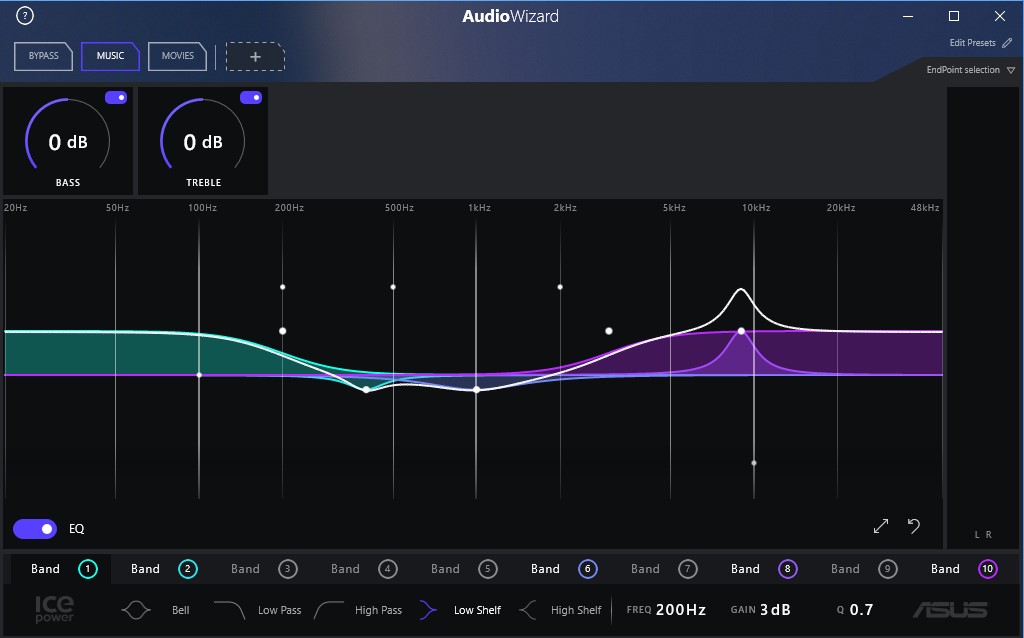Click the Low Pass filter label
The image size is (1024, 638).
pos(280,610)
